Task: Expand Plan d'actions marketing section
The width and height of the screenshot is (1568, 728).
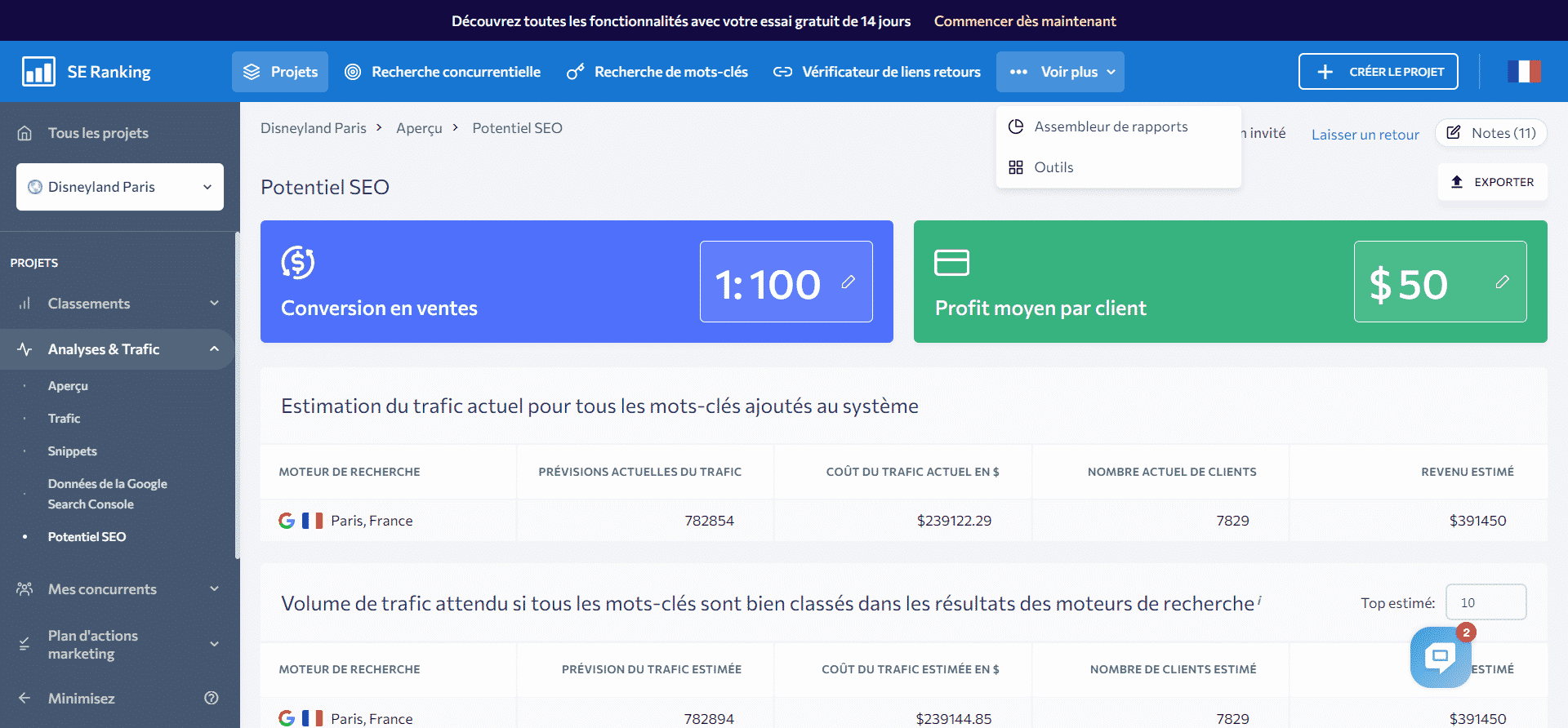Action: 214,644
